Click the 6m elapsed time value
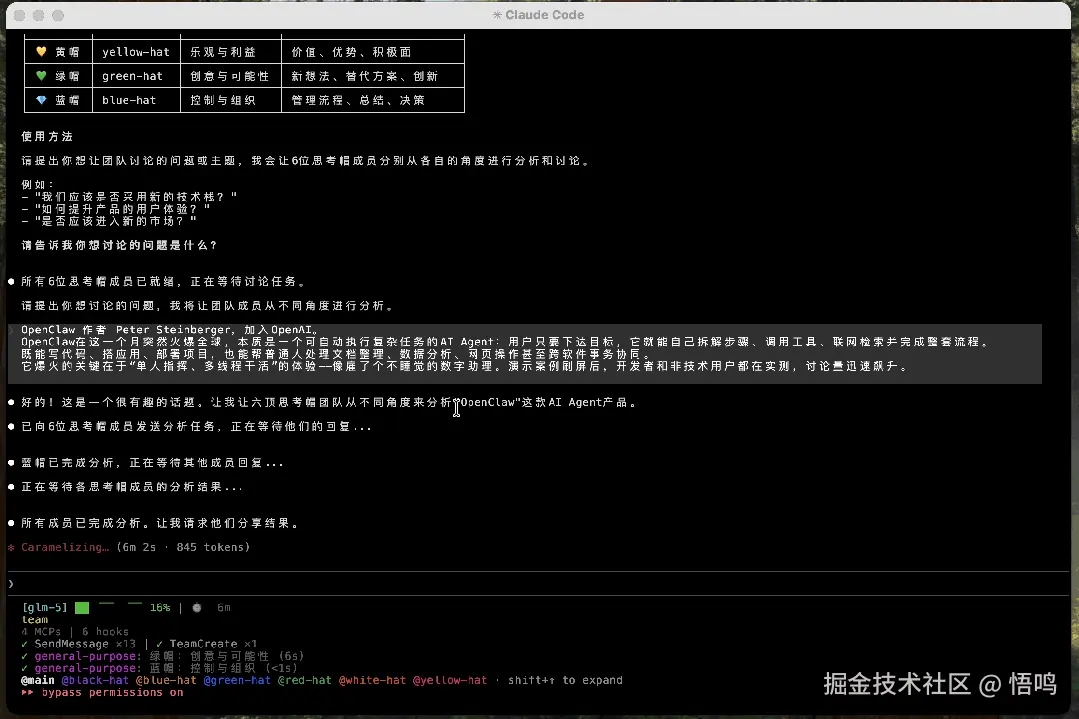The width and height of the screenshot is (1079, 719). 224,608
